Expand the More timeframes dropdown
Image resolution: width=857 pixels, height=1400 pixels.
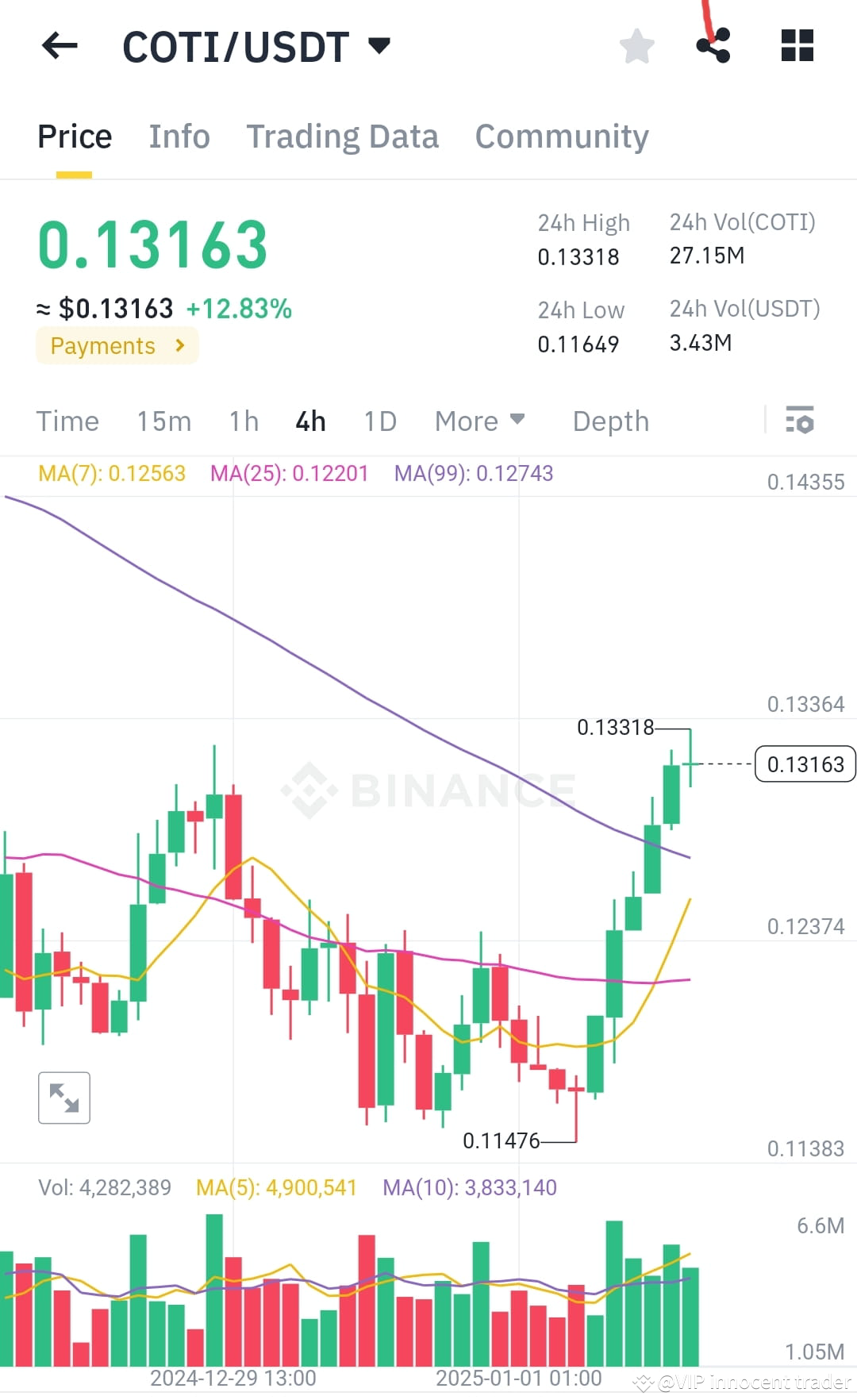tap(479, 421)
